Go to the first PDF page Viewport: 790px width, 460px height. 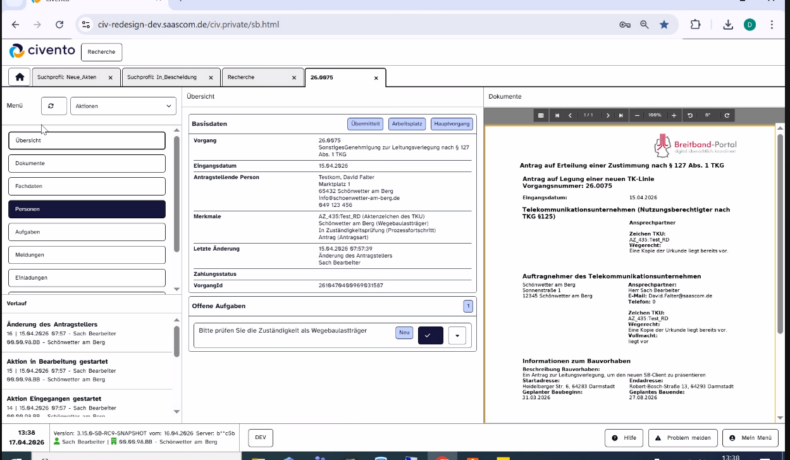point(557,115)
